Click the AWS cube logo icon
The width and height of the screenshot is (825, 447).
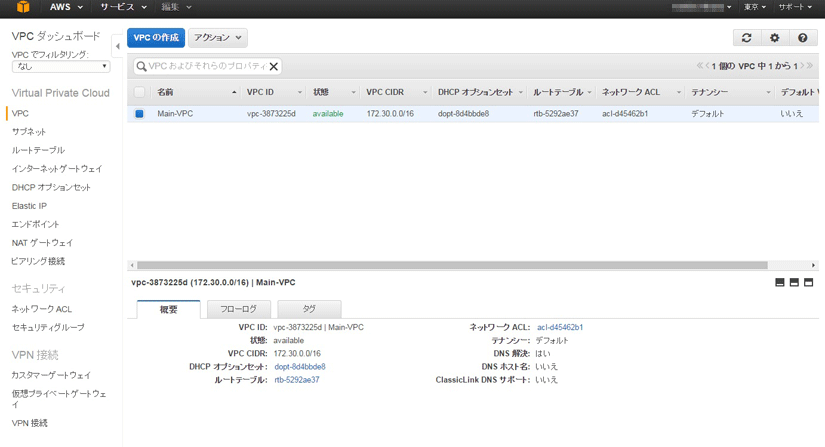[21, 8]
